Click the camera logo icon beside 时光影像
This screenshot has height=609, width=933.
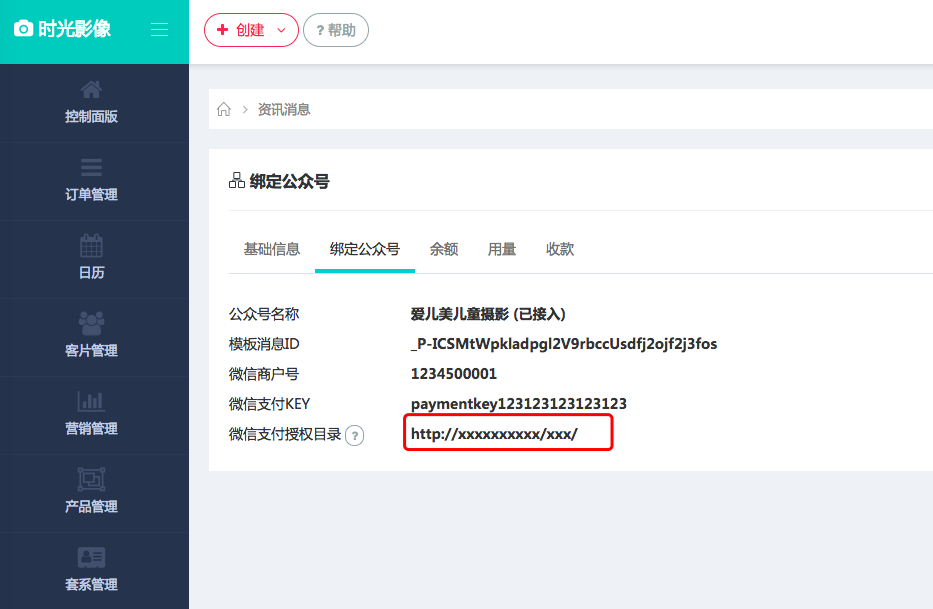coord(23,29)
